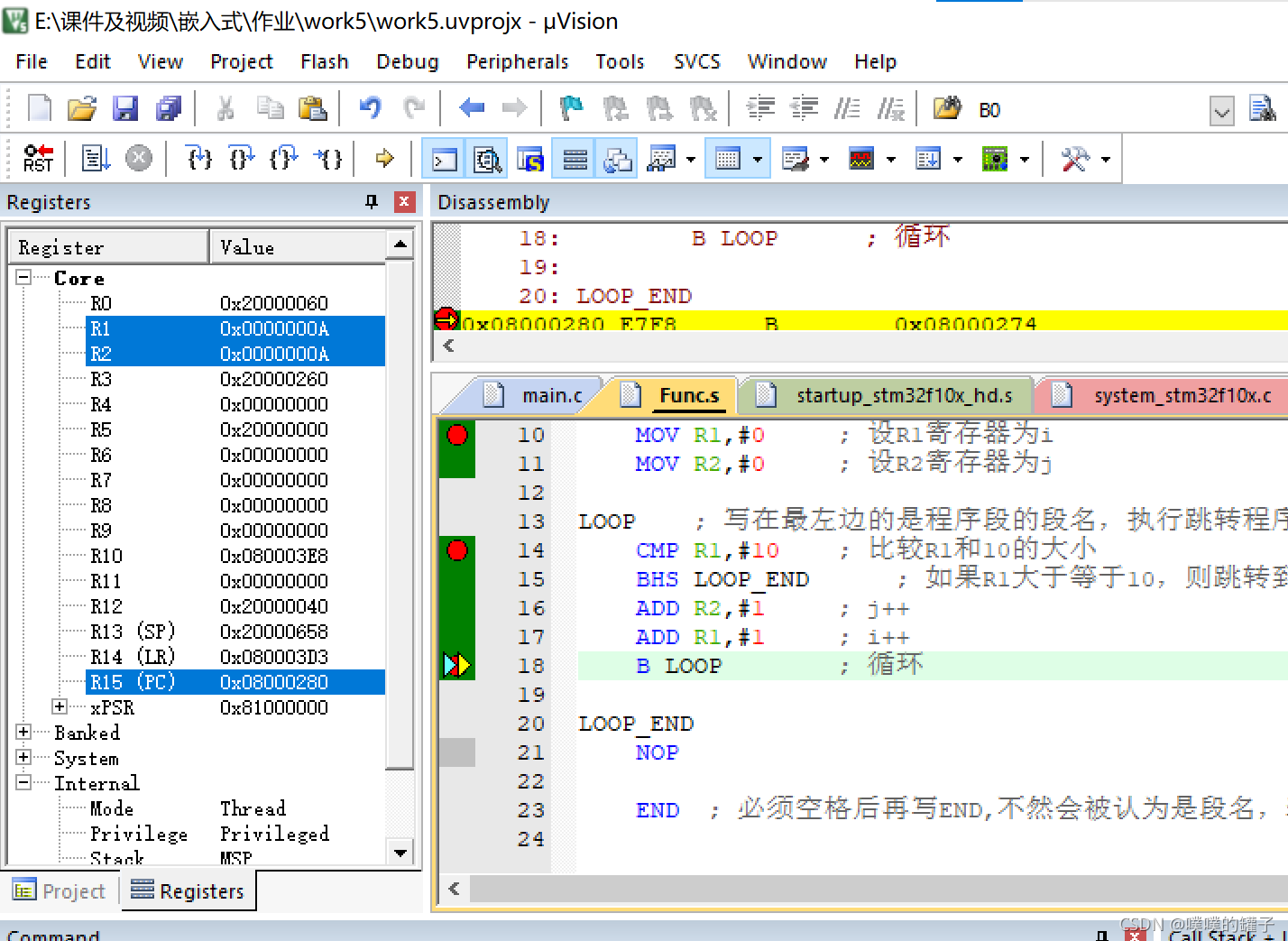Toggle the Call Stack Window icon
The height and width of the screenshot is (941, 1288).
tap(617, 160)
